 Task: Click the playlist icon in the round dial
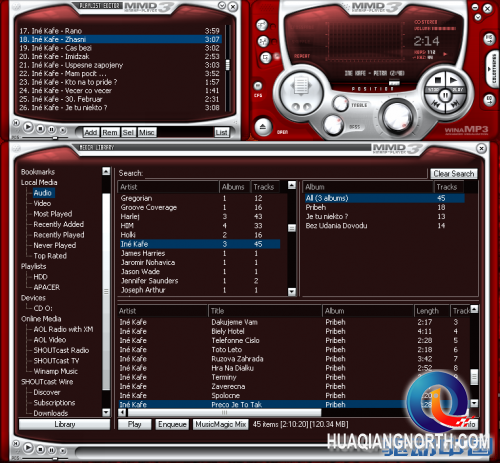point(301,87)
